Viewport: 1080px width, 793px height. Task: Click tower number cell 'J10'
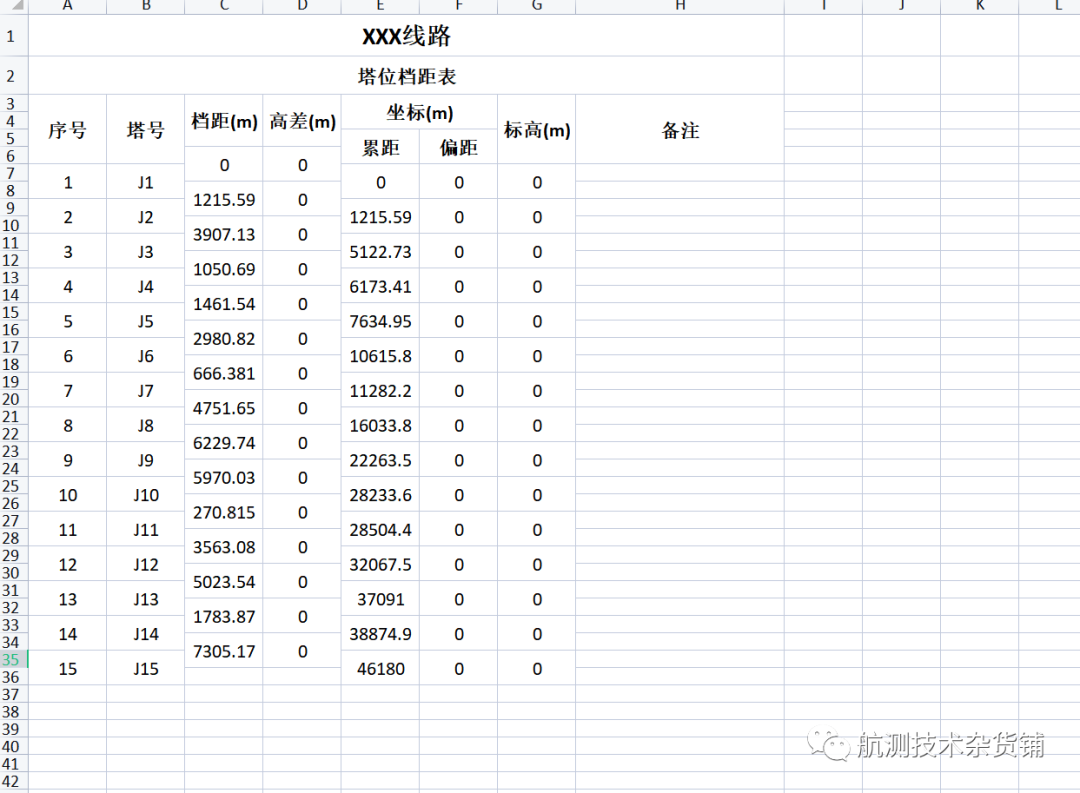[145, 495]
